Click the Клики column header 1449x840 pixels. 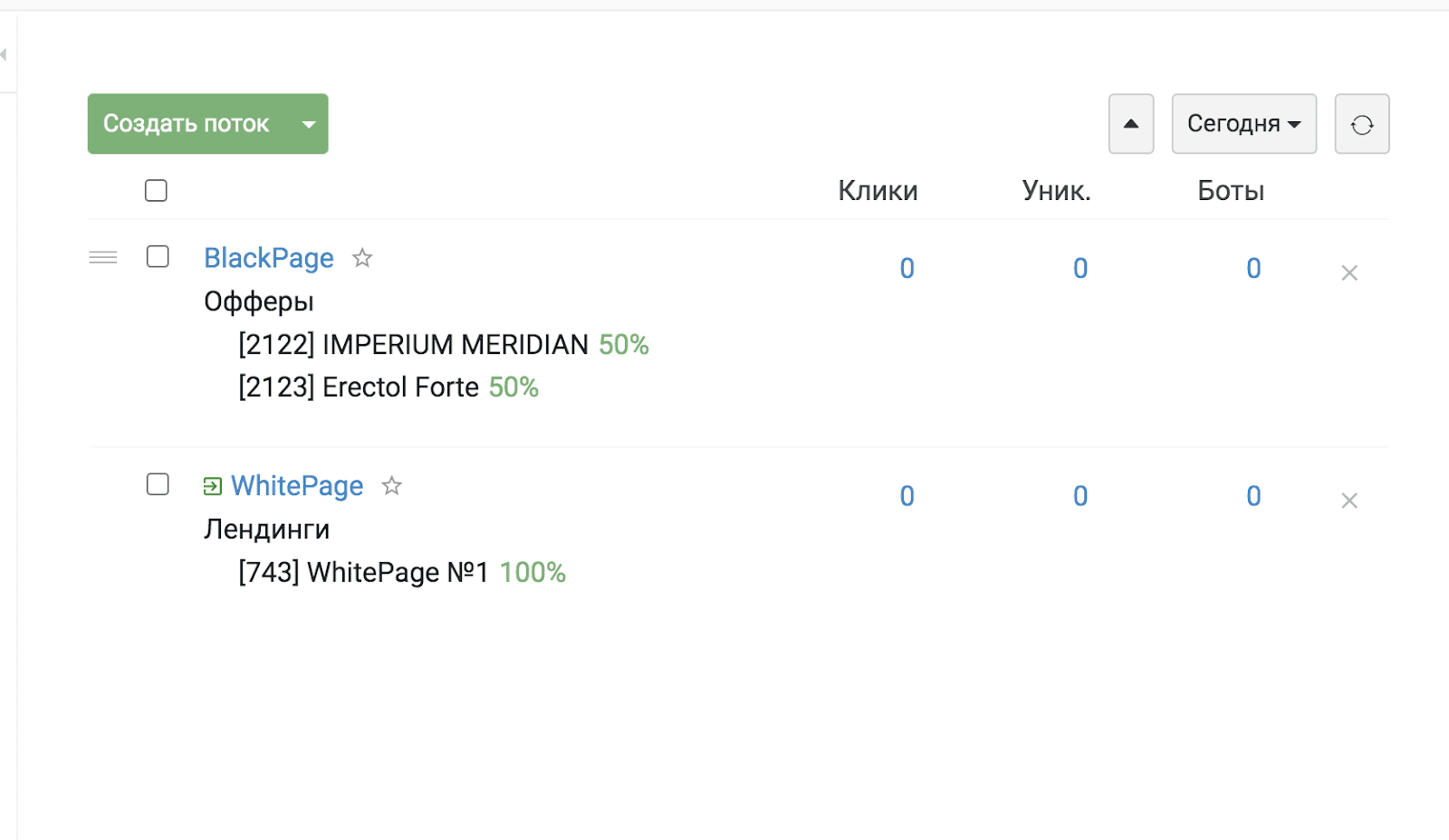[x=878, y=191]
